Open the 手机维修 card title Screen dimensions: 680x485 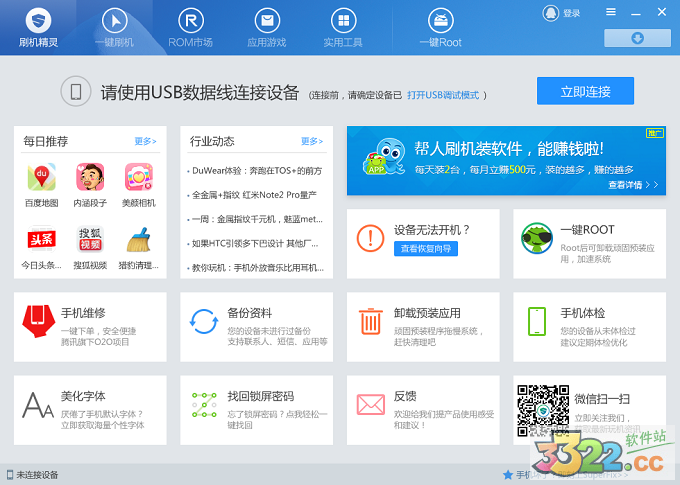click(83, 313)
